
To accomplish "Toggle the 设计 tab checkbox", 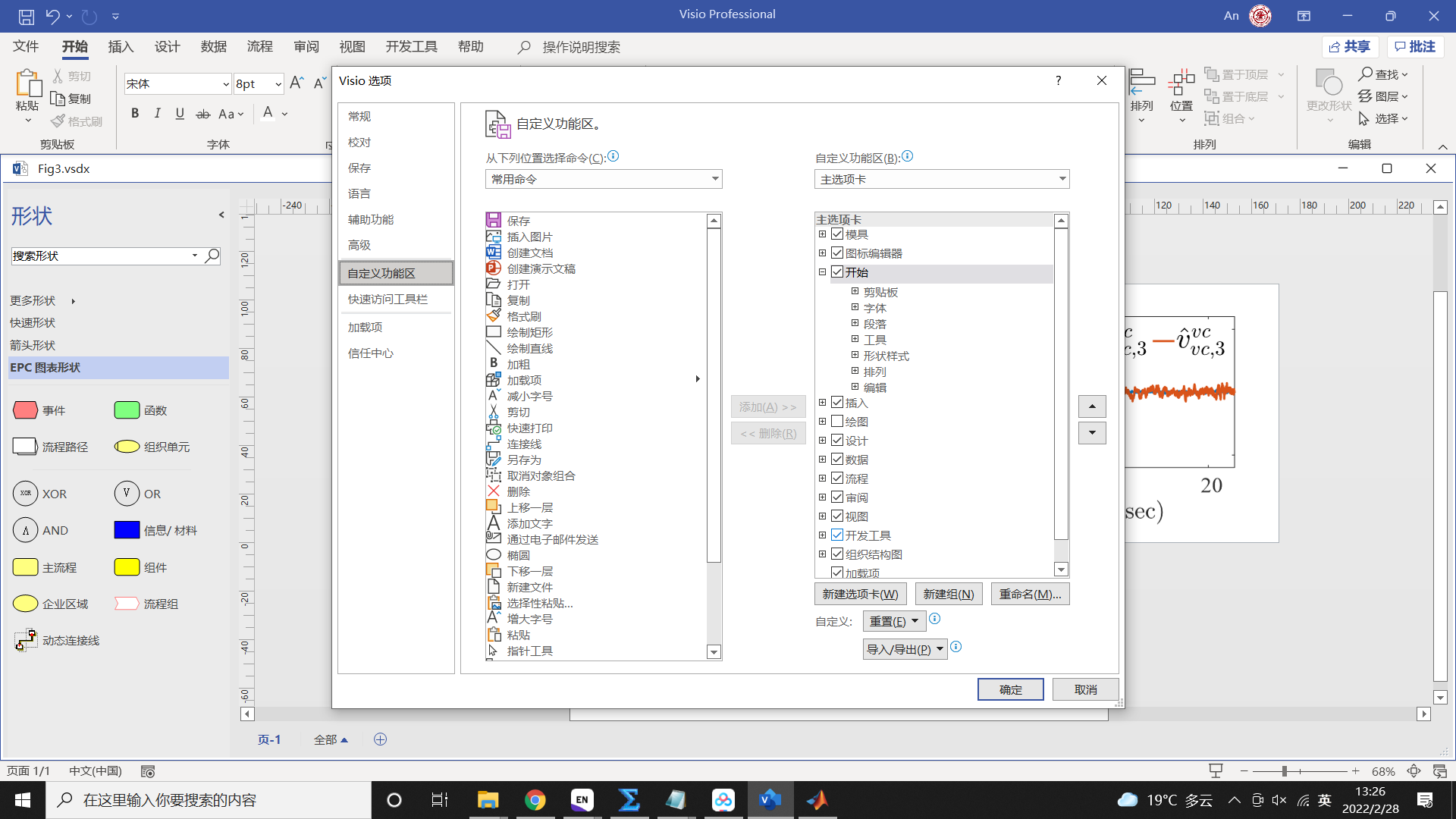I will click(x=837, y=440).
